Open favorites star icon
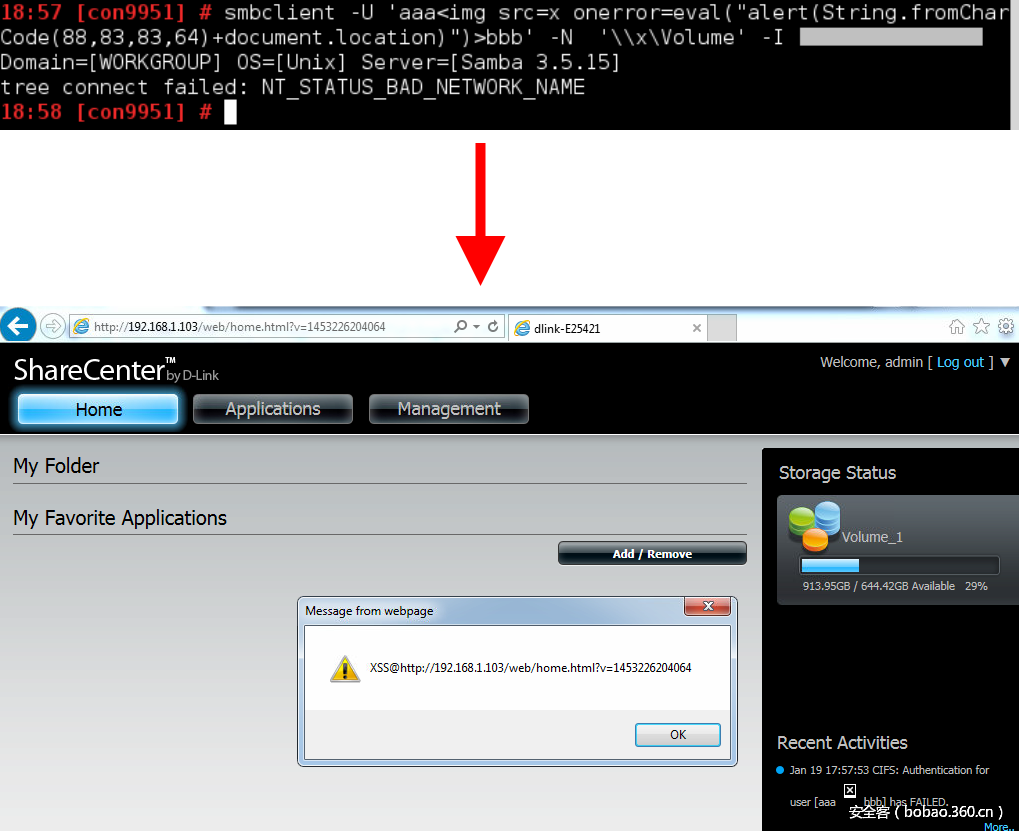1019x831 pixels. tap(981, 326)
